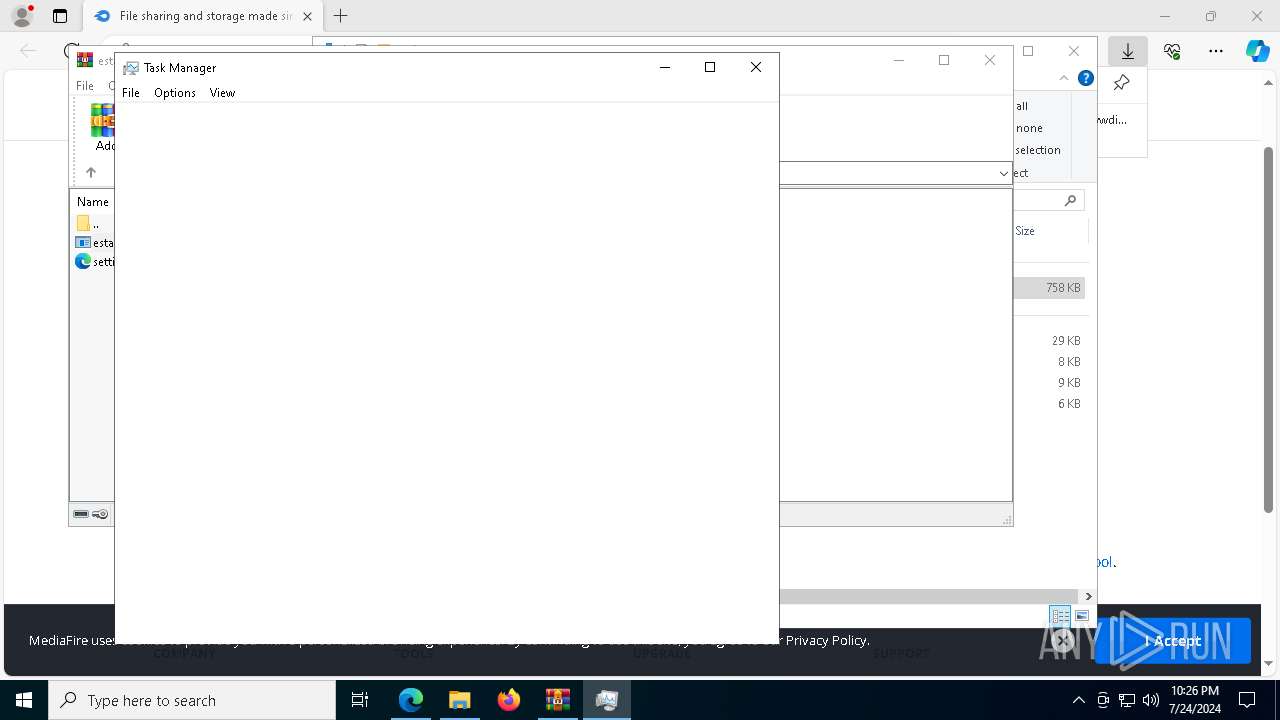Open the network tray icon

coord(1127,700)
